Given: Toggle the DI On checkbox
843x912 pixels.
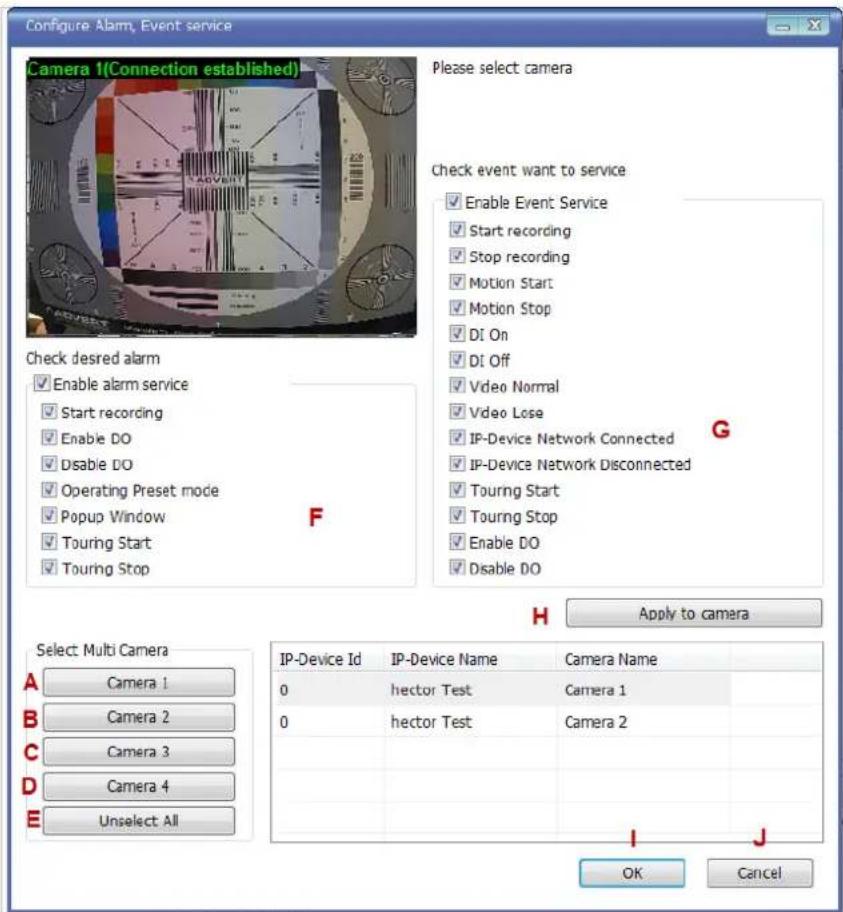Looking at the screenshot, I should coord(457,334).
